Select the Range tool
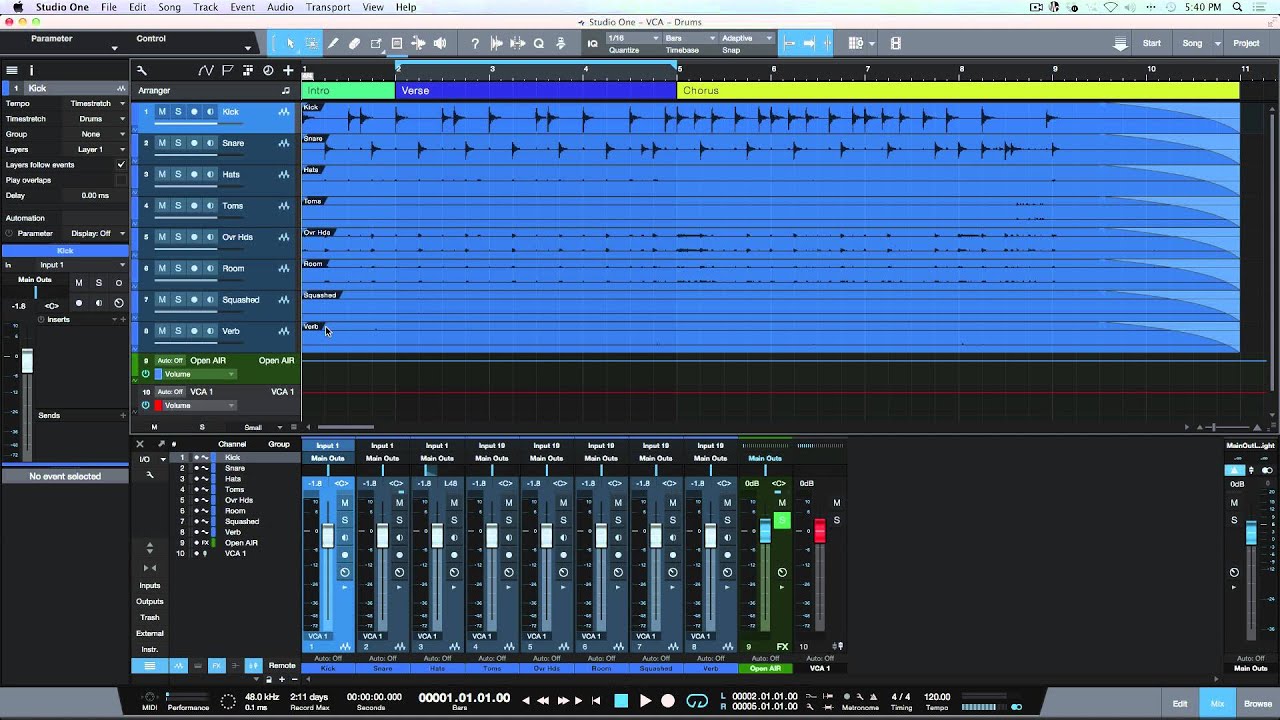 pos(312,43)
